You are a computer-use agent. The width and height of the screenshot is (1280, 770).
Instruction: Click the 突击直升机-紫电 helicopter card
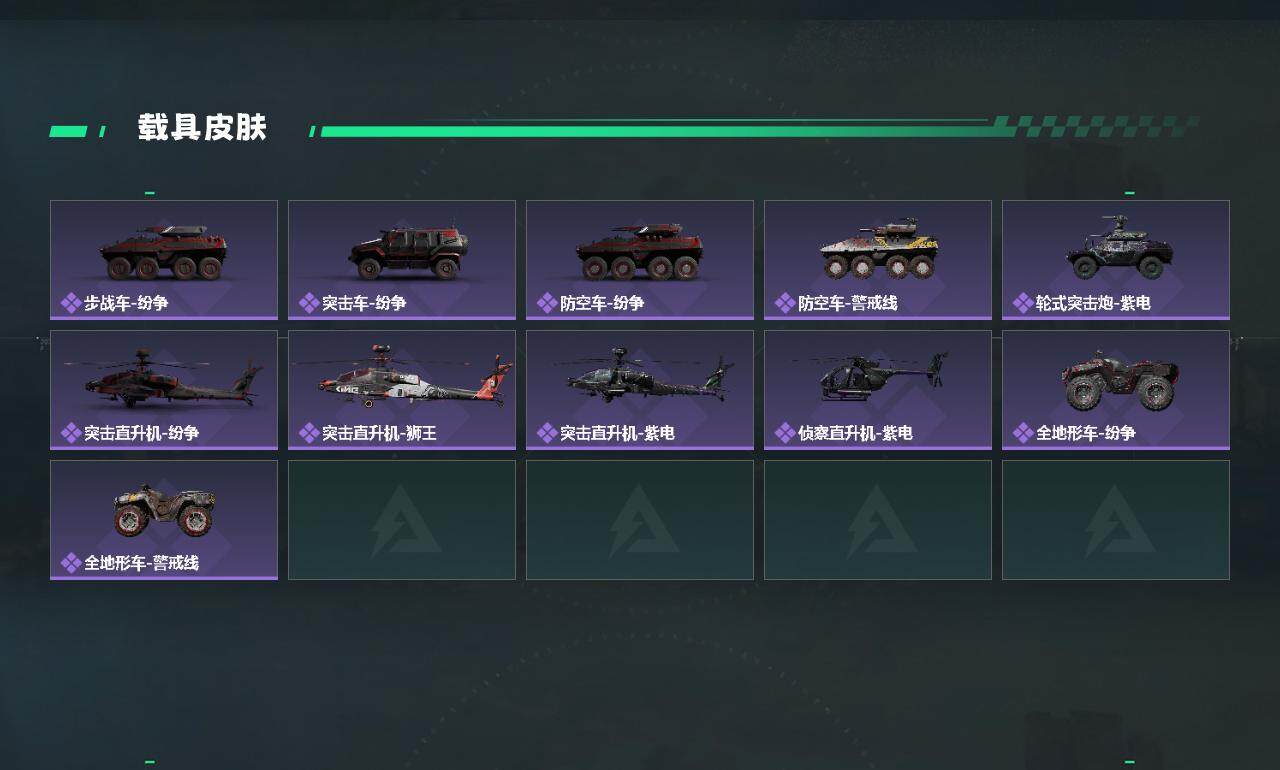pyautogui.click(x=640, y=390)
